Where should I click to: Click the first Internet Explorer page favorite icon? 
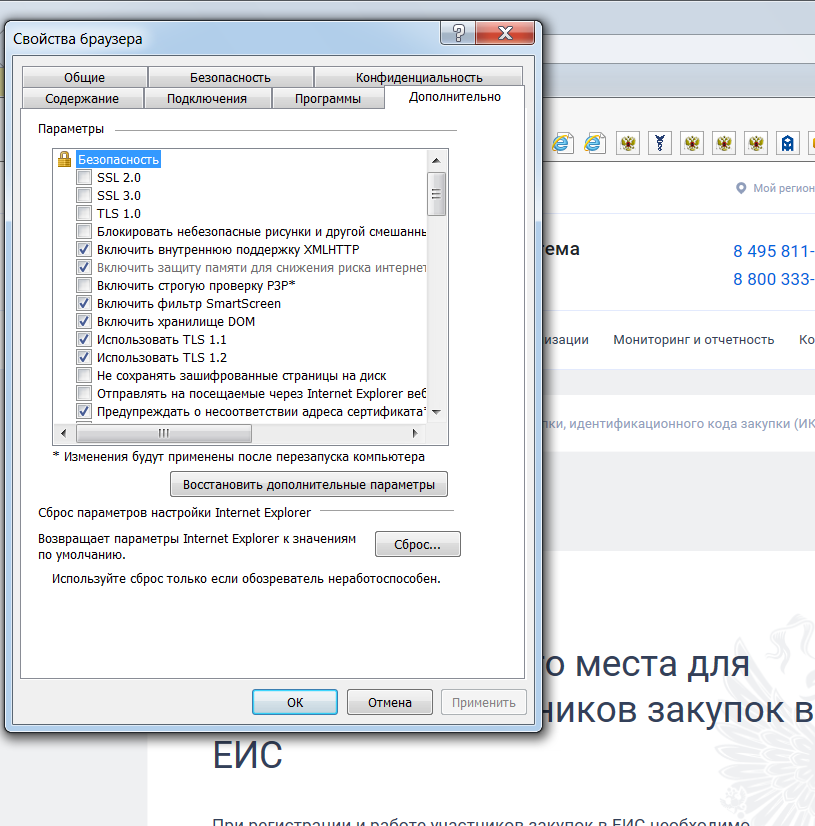(562, 143)
